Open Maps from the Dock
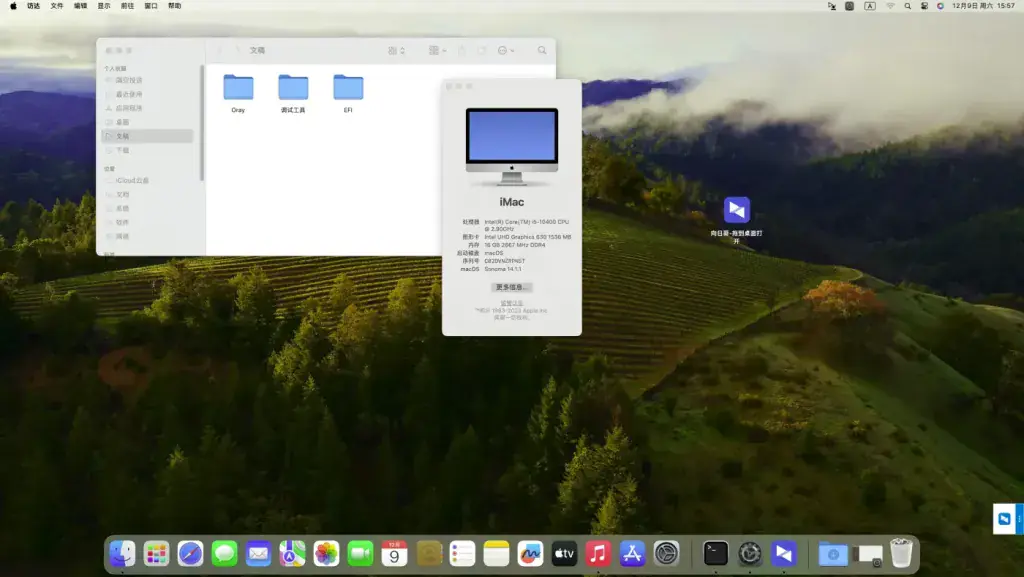Viewport: 1024px width, 577px height. click(293, 554)
